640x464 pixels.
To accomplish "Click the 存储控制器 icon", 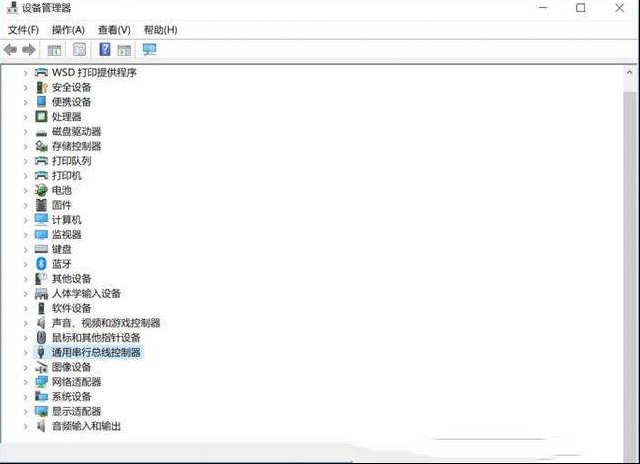I will 41,146.
